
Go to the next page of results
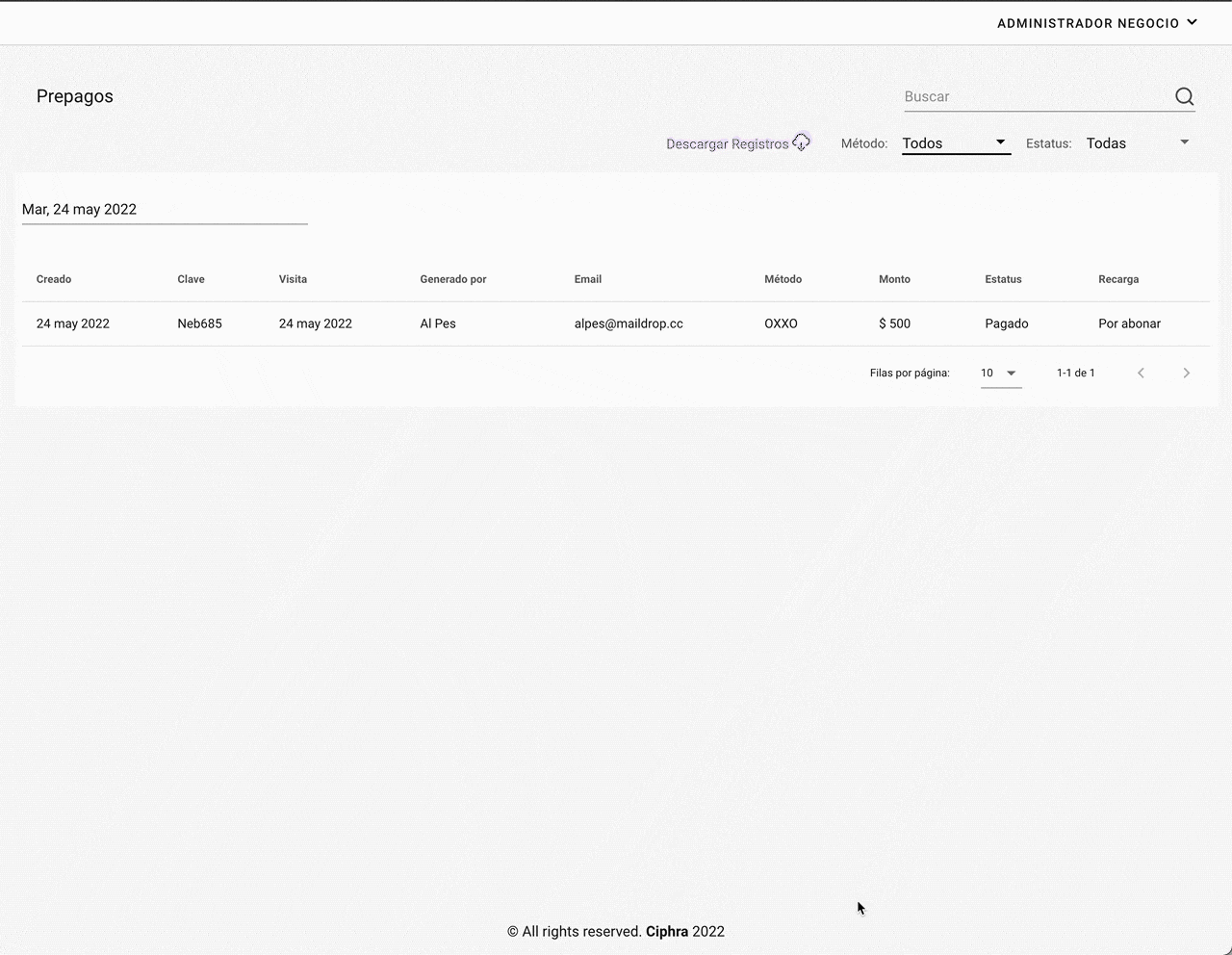1186,373
